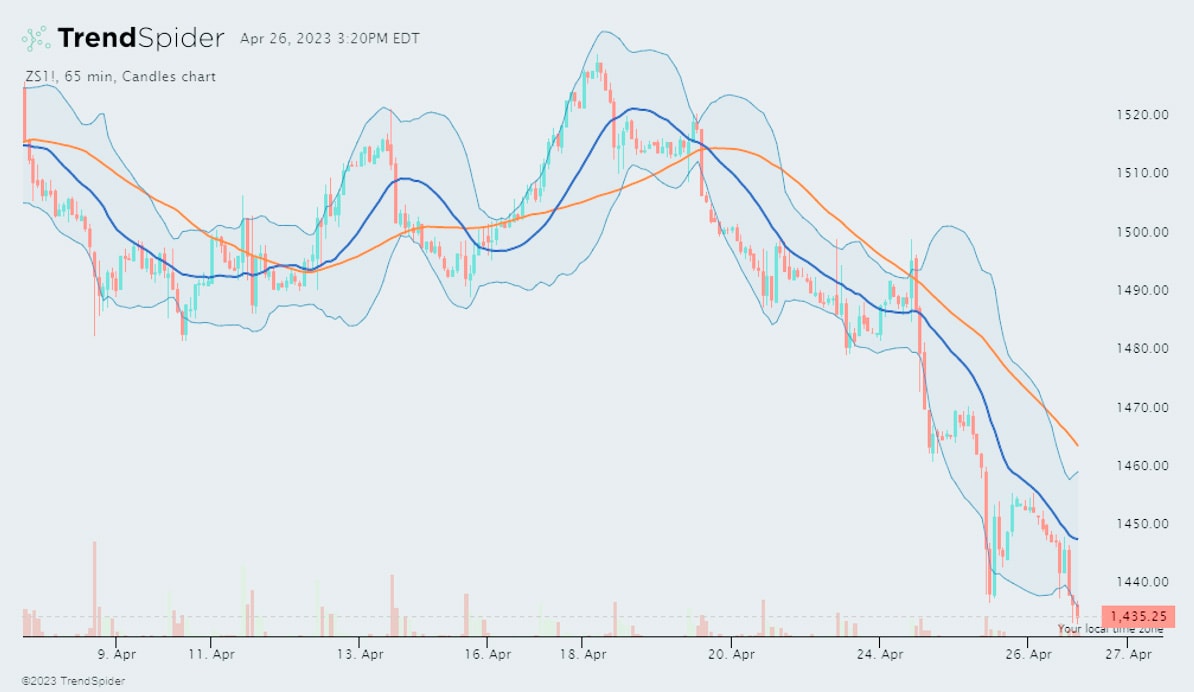Image resolution: width=1194 pixels, height=692 pixels.
Task: Select the 13. Apr date marker
Action: [x=360, y=655]
